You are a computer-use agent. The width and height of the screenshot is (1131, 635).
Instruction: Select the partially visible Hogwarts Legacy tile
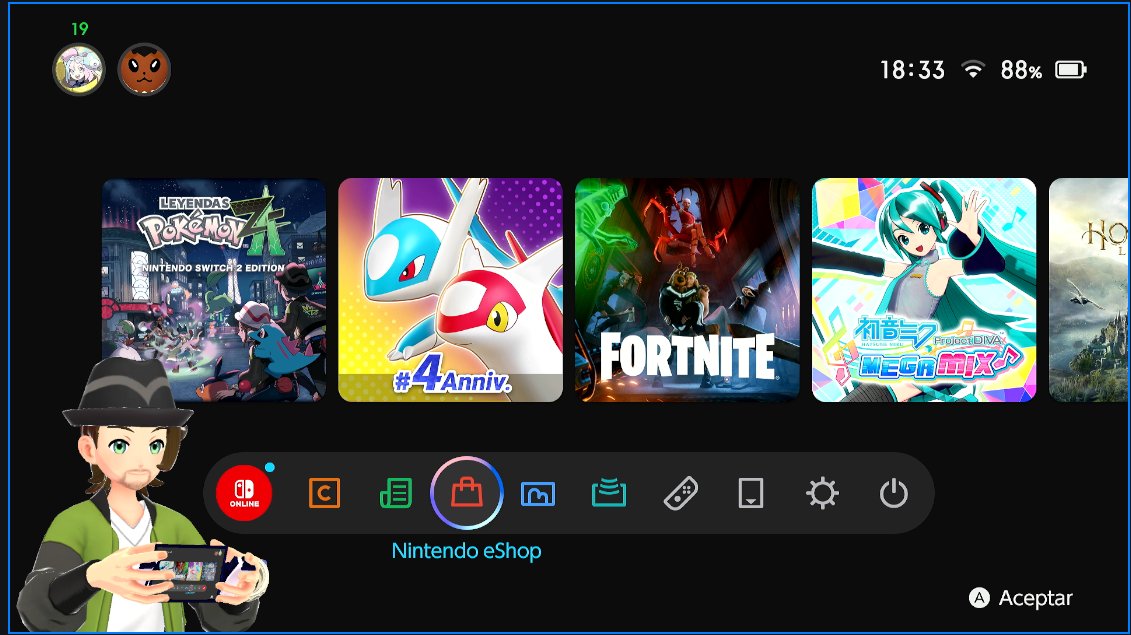tap(1089, 290)
